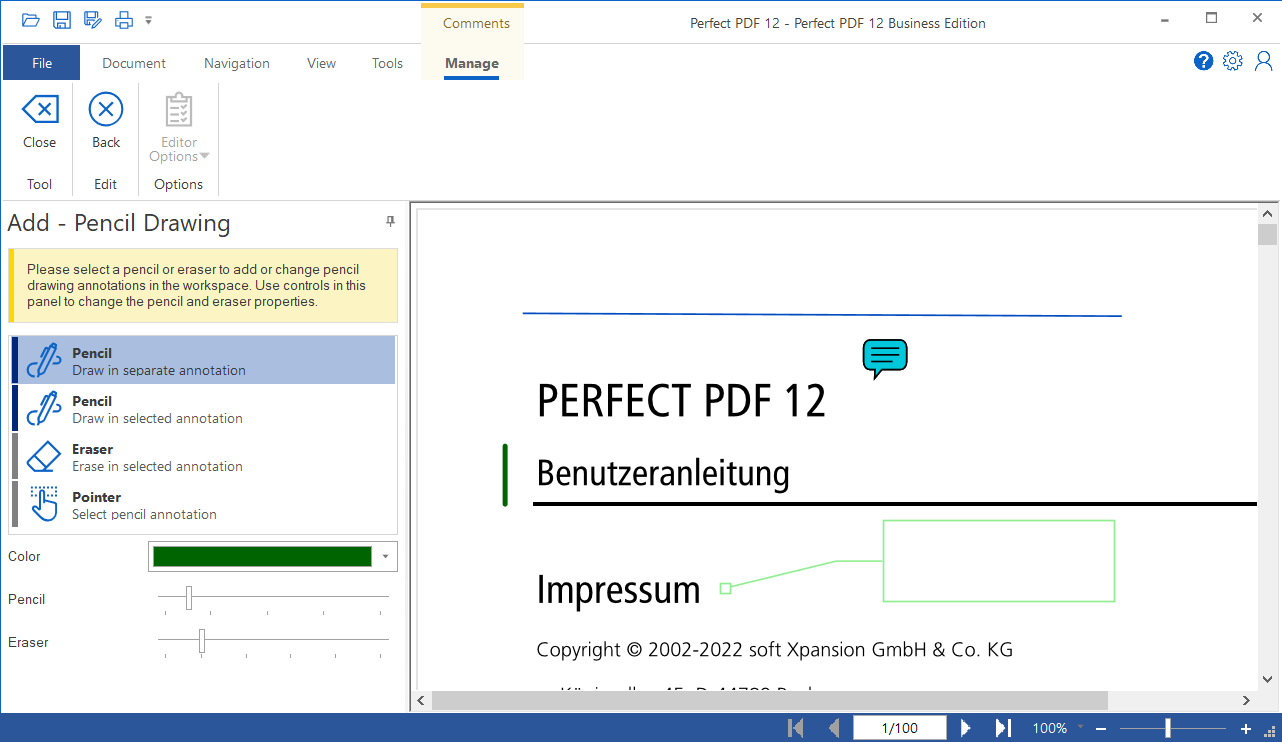Jump to the last page of the document
This screenshot has width=1282, height=742.
click(1003, 727)
